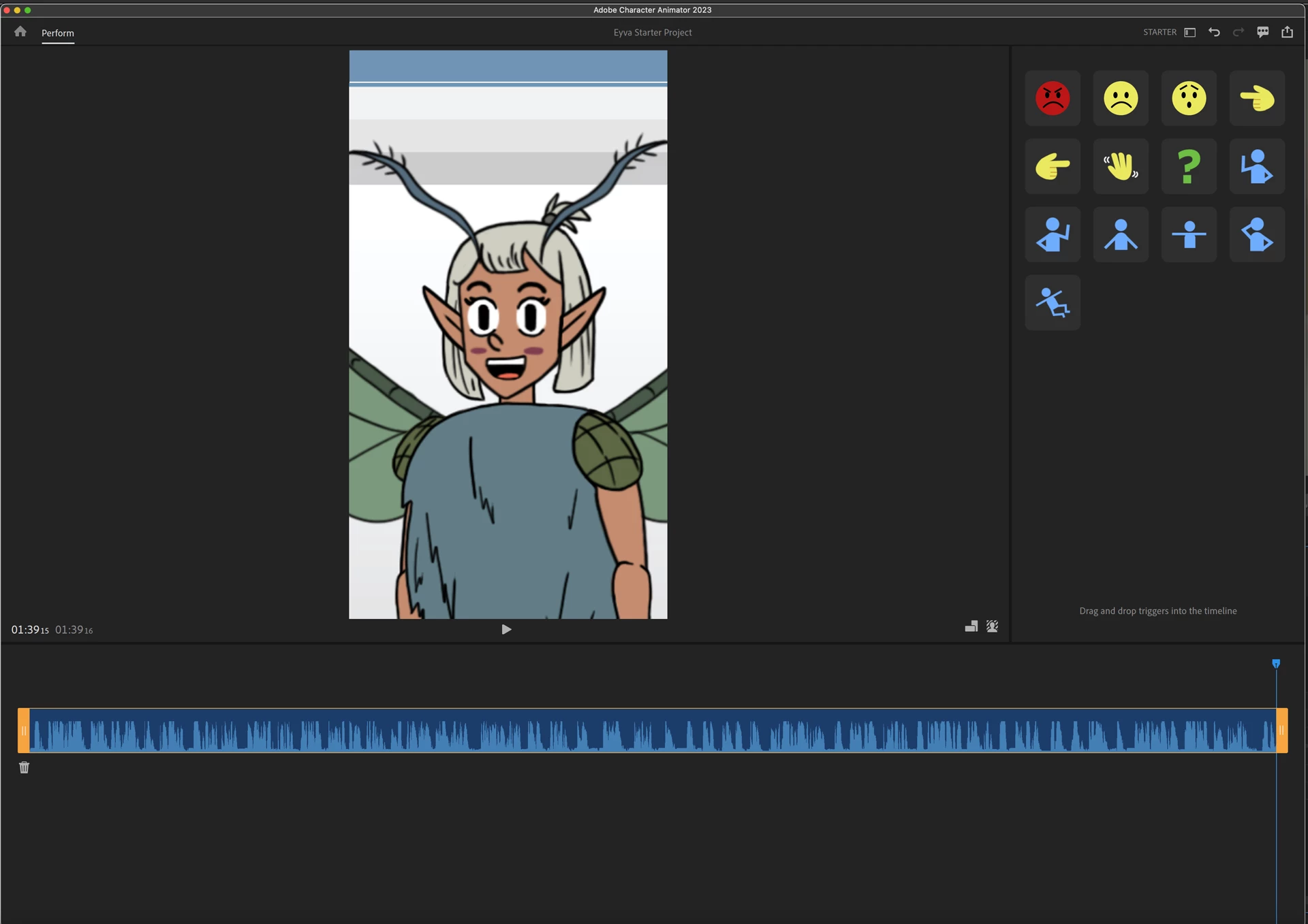The width and height of the screenshot is (1308, 924).
Task: Select the surprised face trigger
Action: pyautogui.click(x=1189, y=99)
